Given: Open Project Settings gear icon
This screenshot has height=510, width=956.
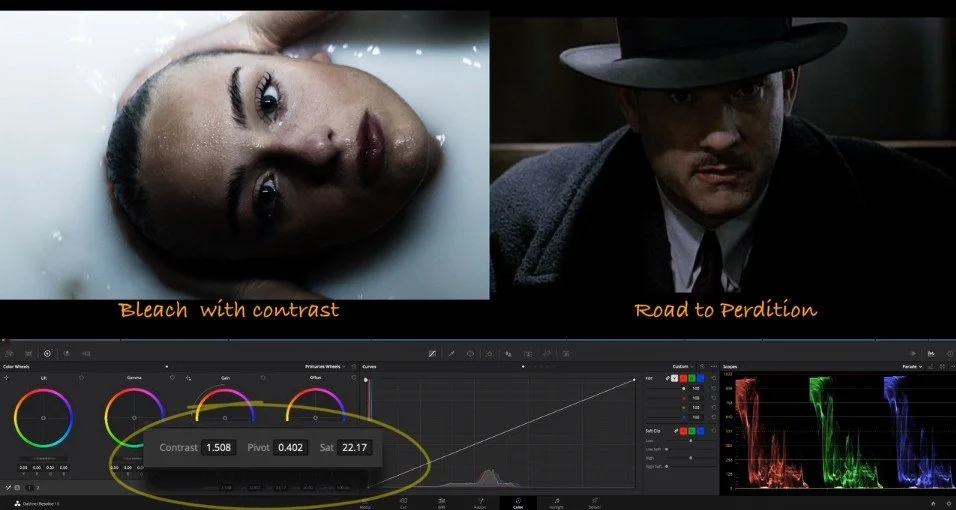Looking at the screenshot, I should 951,504.
